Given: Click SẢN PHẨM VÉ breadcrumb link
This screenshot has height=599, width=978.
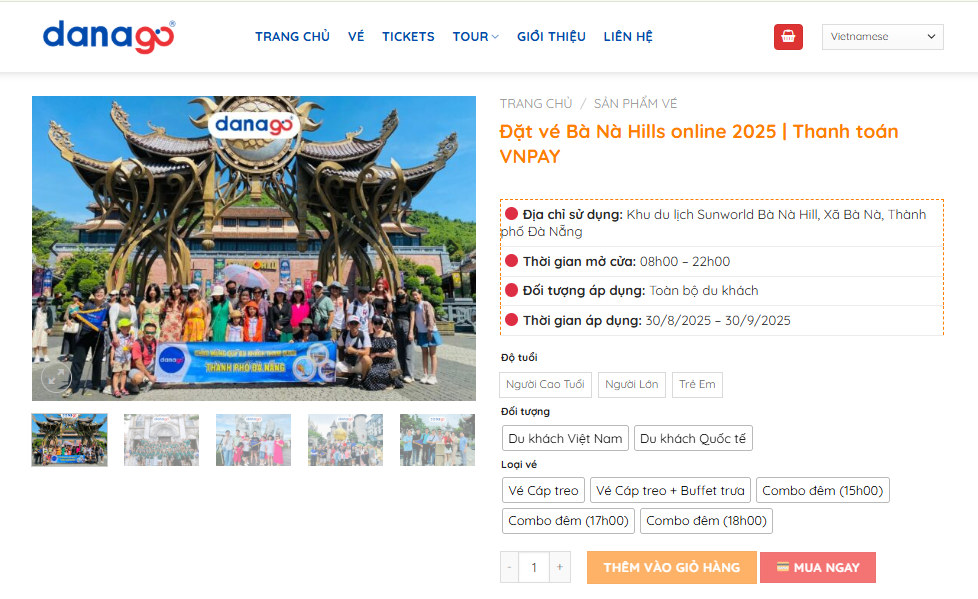Looking at the screenshot, I should coord(635,104).
